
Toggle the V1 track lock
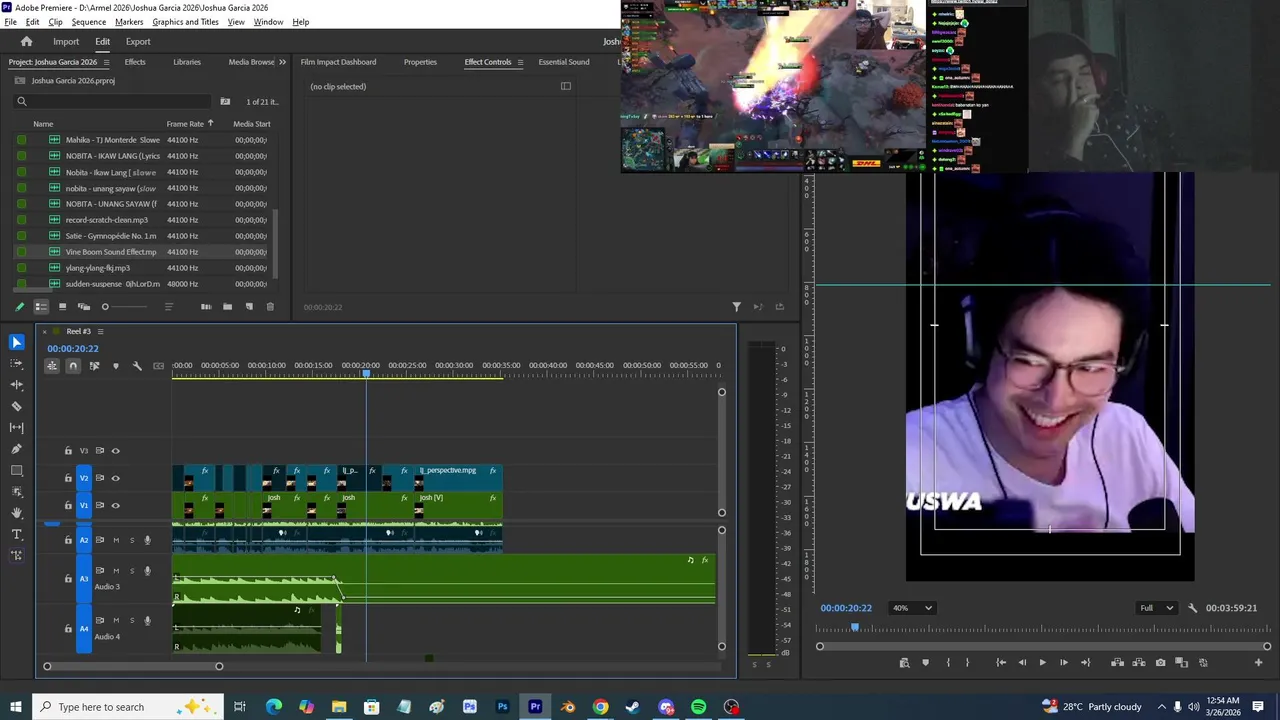(x=68, y=505)
